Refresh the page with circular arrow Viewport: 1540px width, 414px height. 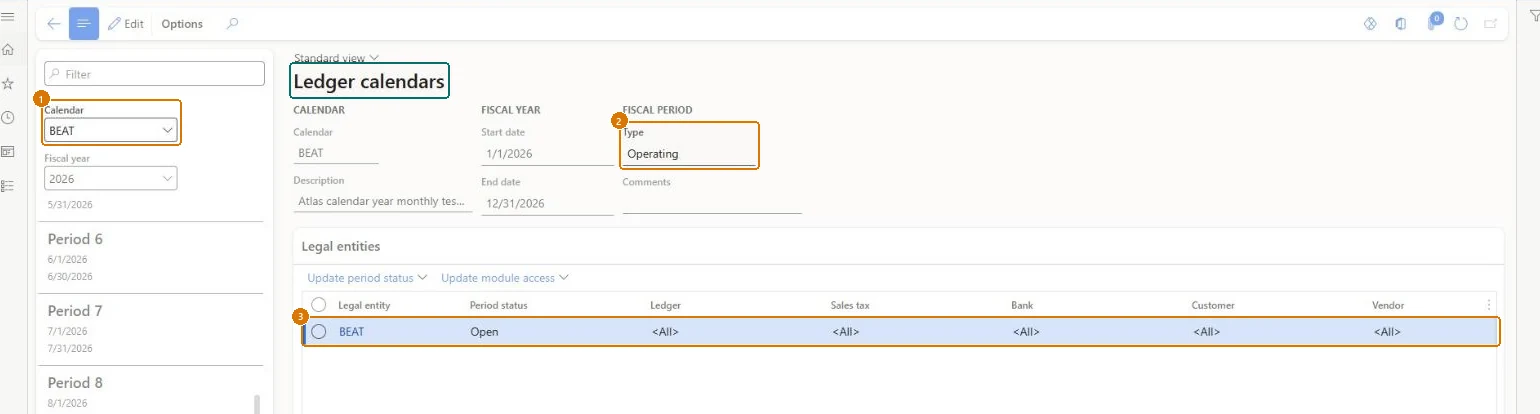(1461, 24)
